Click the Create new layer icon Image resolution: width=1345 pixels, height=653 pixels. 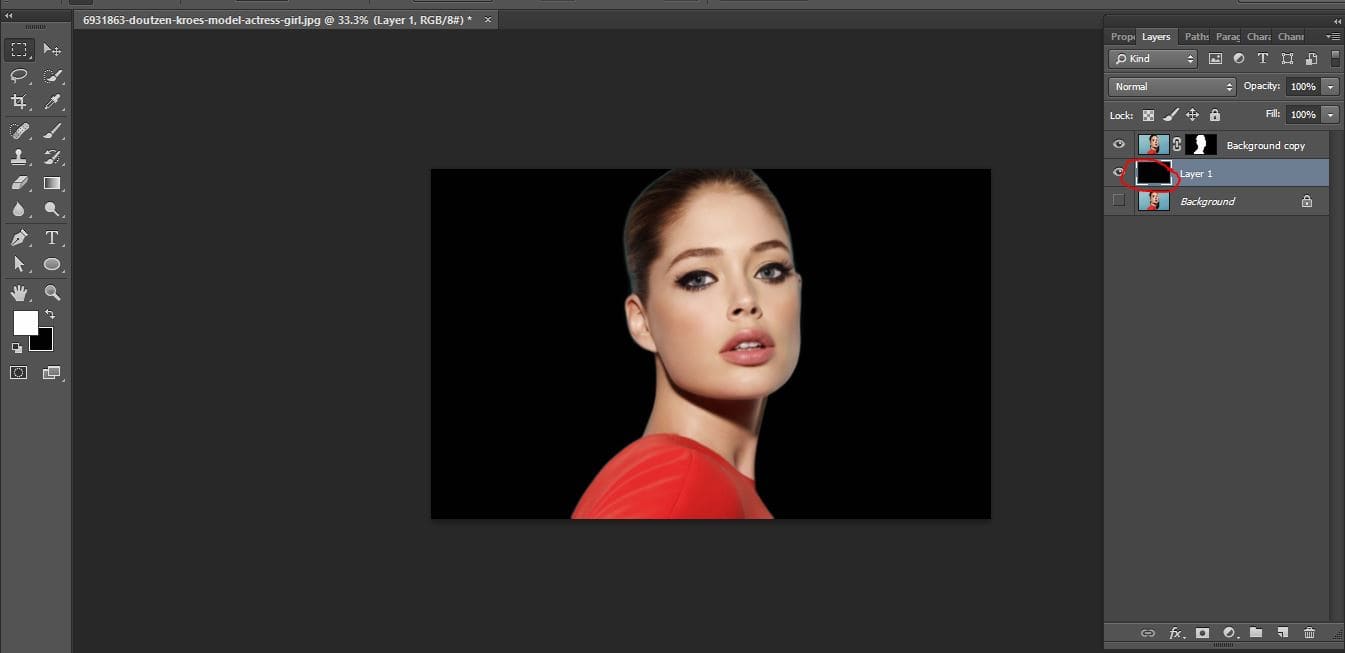point(1283,632)
